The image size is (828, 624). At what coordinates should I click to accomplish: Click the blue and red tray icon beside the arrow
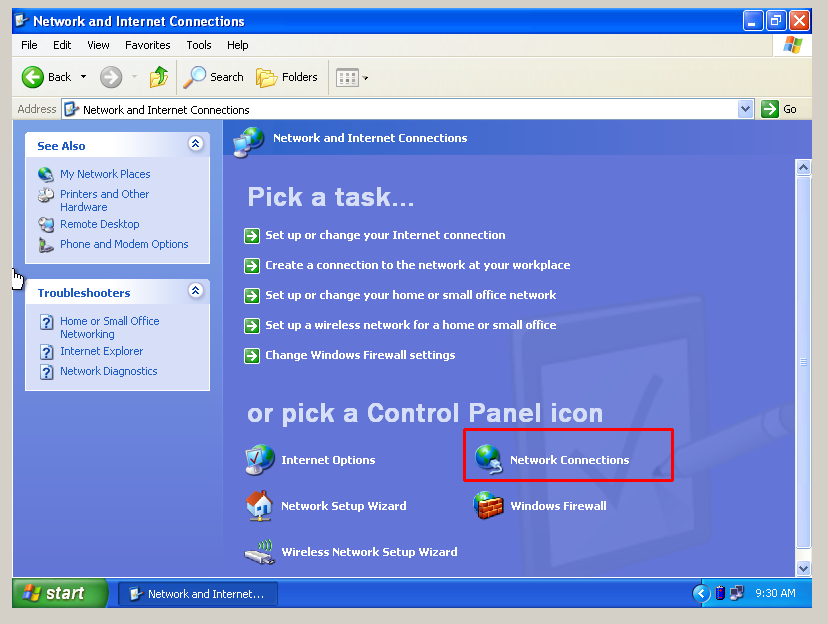[720, 593]
